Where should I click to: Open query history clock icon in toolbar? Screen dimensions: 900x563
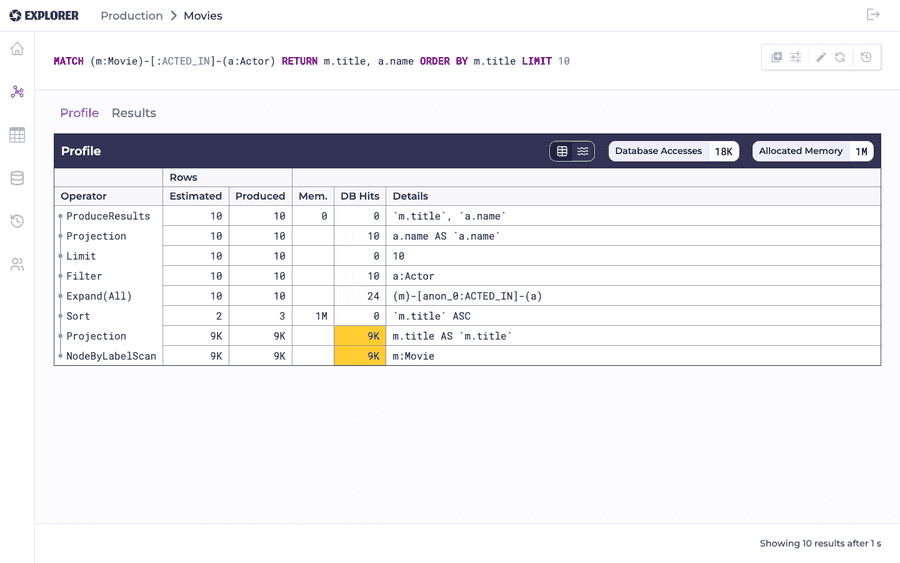click(866, 57)
